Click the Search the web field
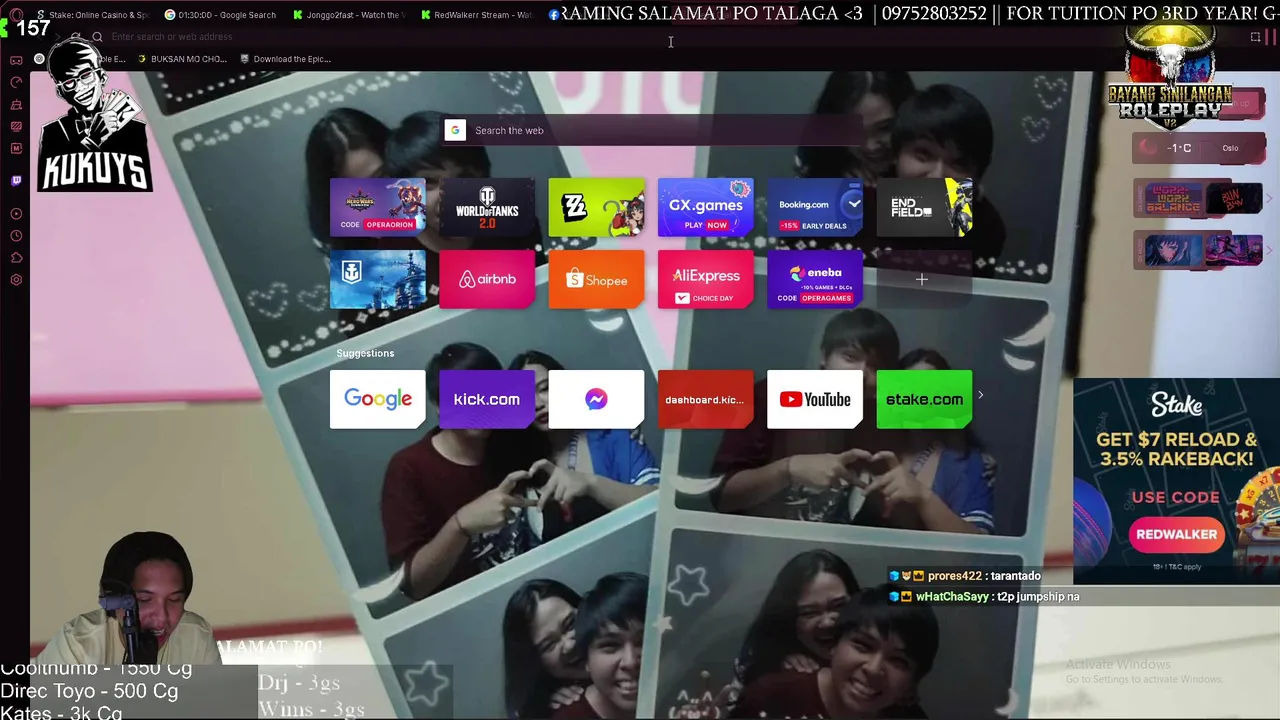Viewport: 1280px width, 720px height. (654, 130)
